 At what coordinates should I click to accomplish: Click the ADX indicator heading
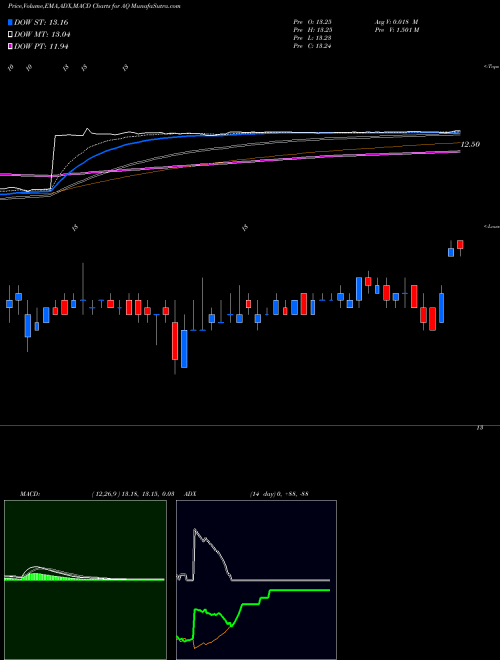(x=190, y=494)
